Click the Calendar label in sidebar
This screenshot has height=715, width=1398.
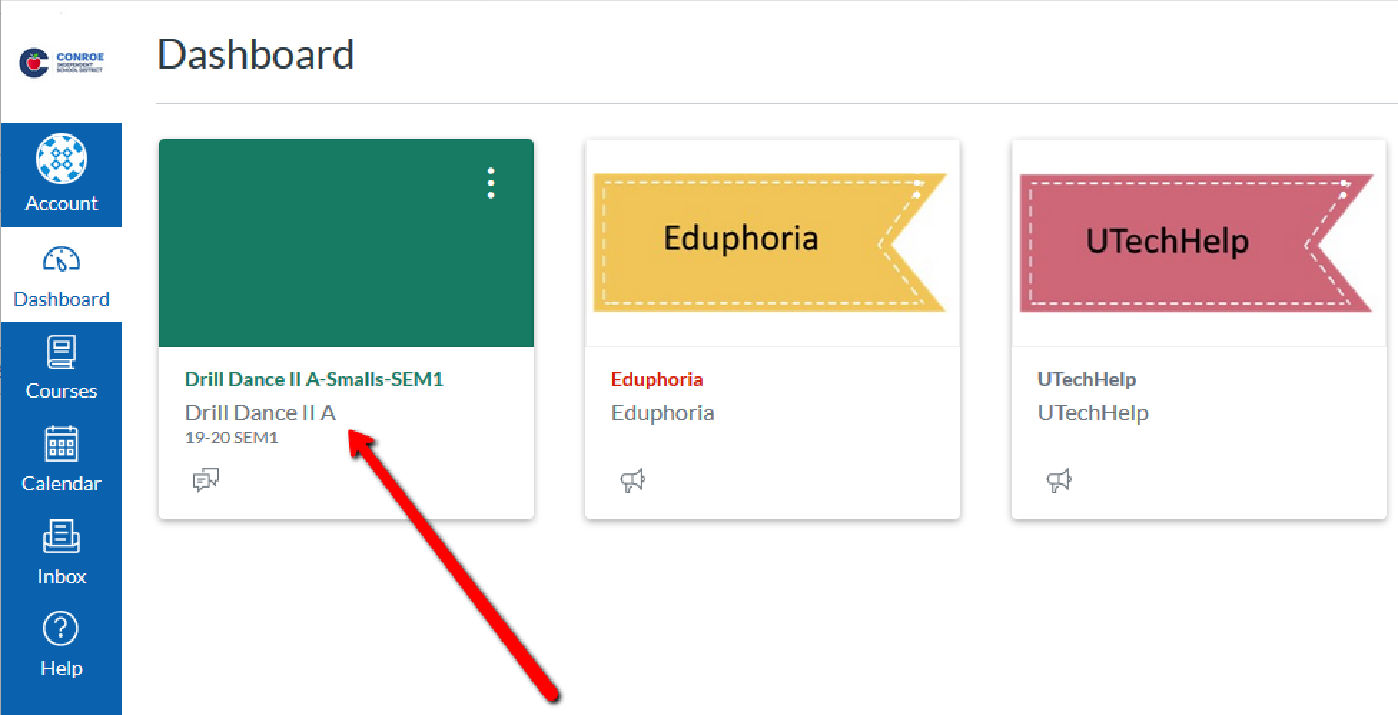61,483
